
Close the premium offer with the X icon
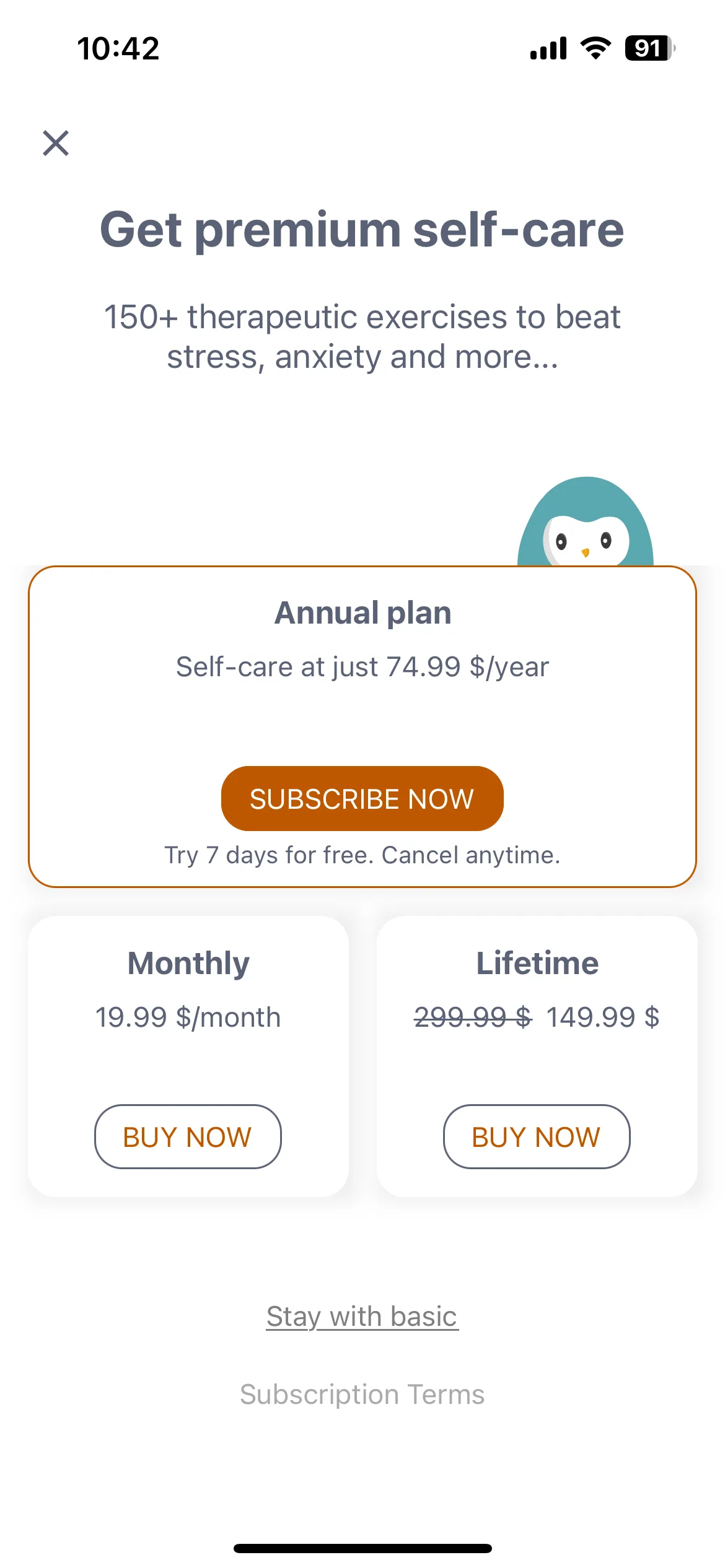click(56, 143)
